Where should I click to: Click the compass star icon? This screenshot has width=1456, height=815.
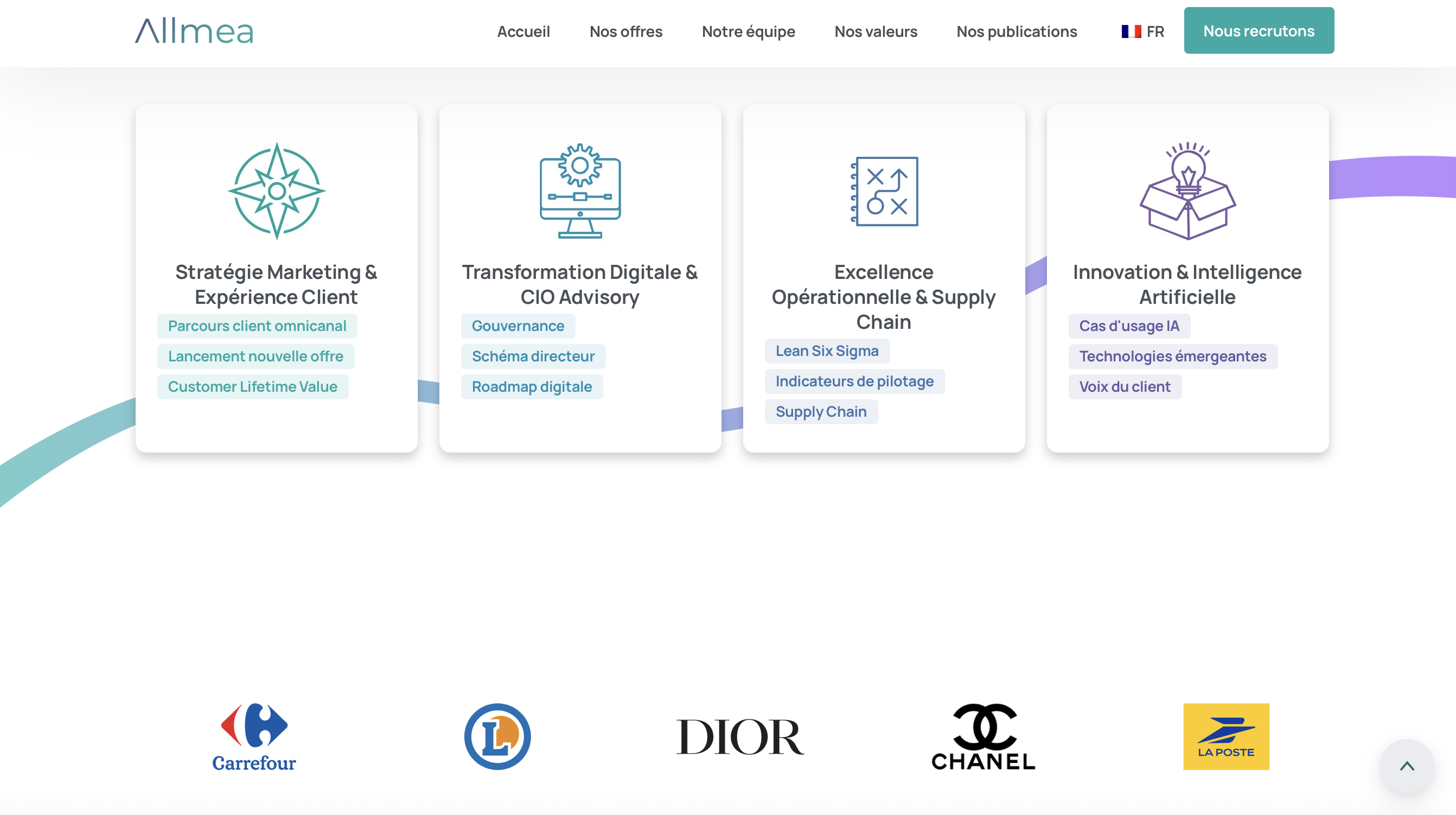point(277,191)
